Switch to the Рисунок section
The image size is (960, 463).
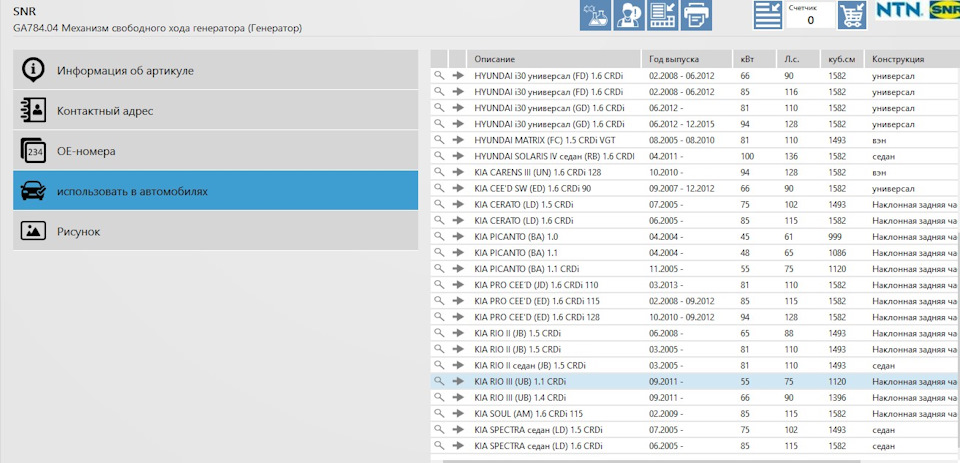pyautogui.click(x=215, y=231)
